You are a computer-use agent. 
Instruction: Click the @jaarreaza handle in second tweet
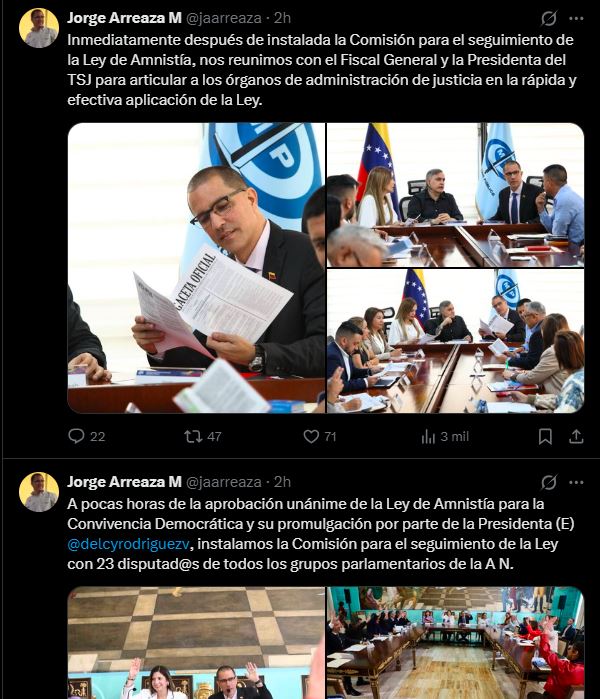pyautogui.click(x=223, y=481)
